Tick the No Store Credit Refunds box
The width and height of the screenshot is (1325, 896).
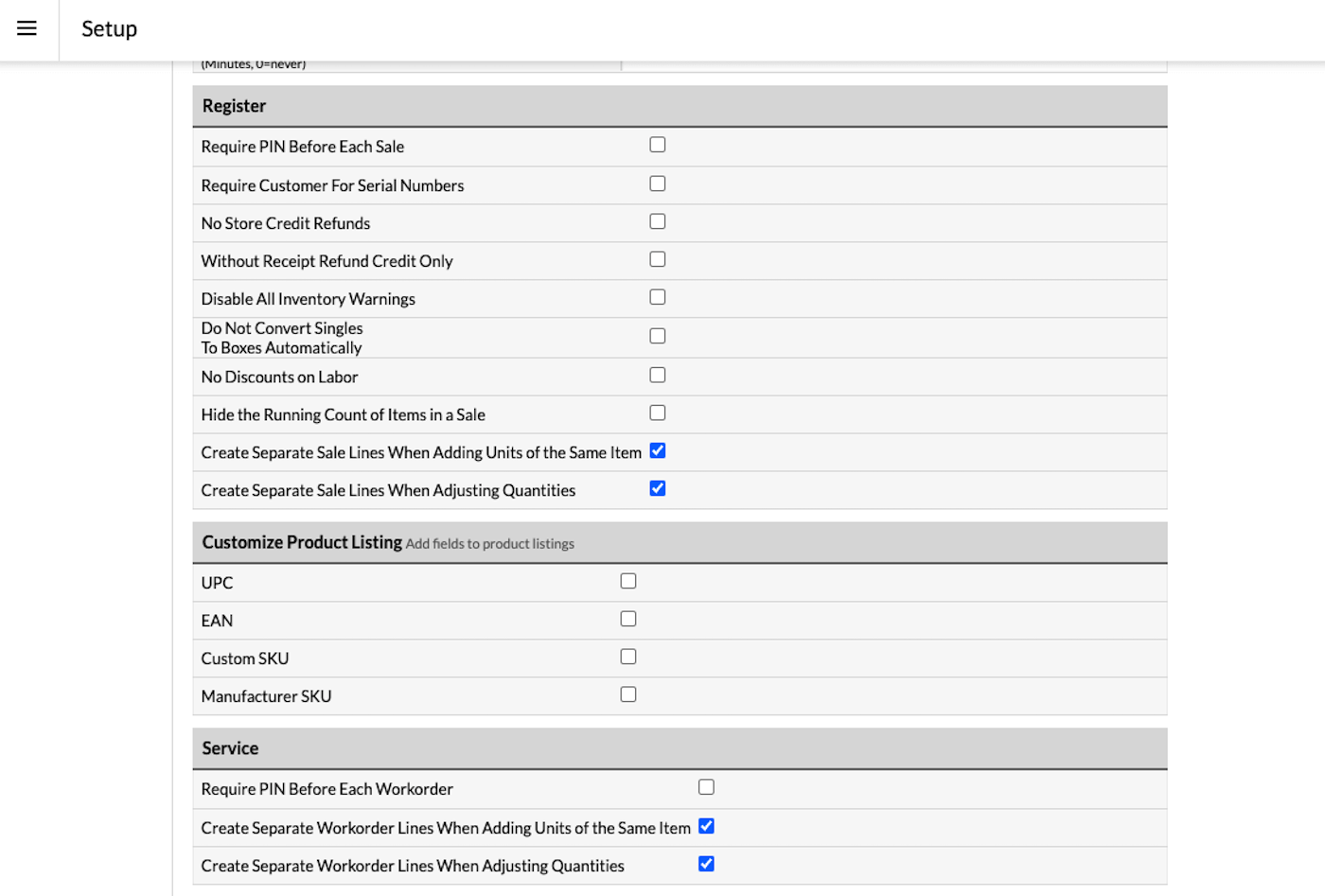click(x=658, y=221)
